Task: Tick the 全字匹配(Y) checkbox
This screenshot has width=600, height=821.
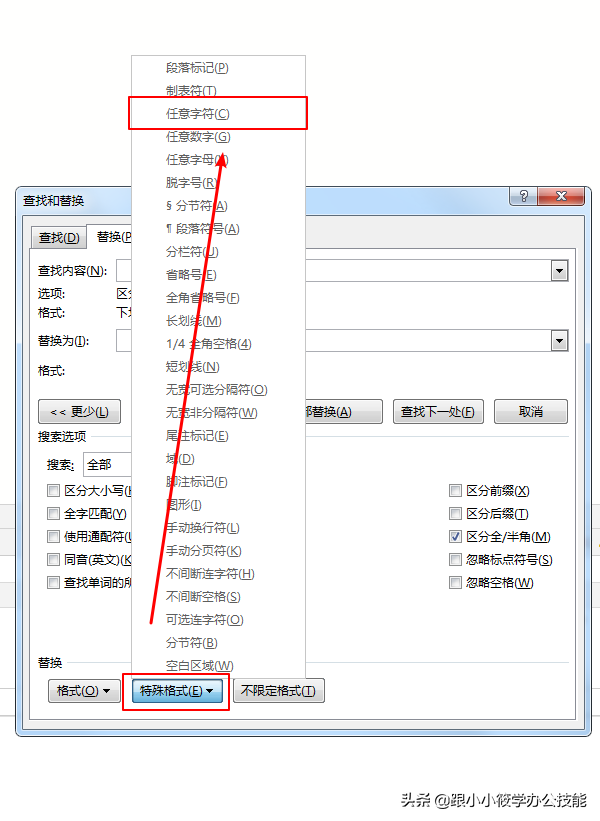Action: (x=53, y=514)
